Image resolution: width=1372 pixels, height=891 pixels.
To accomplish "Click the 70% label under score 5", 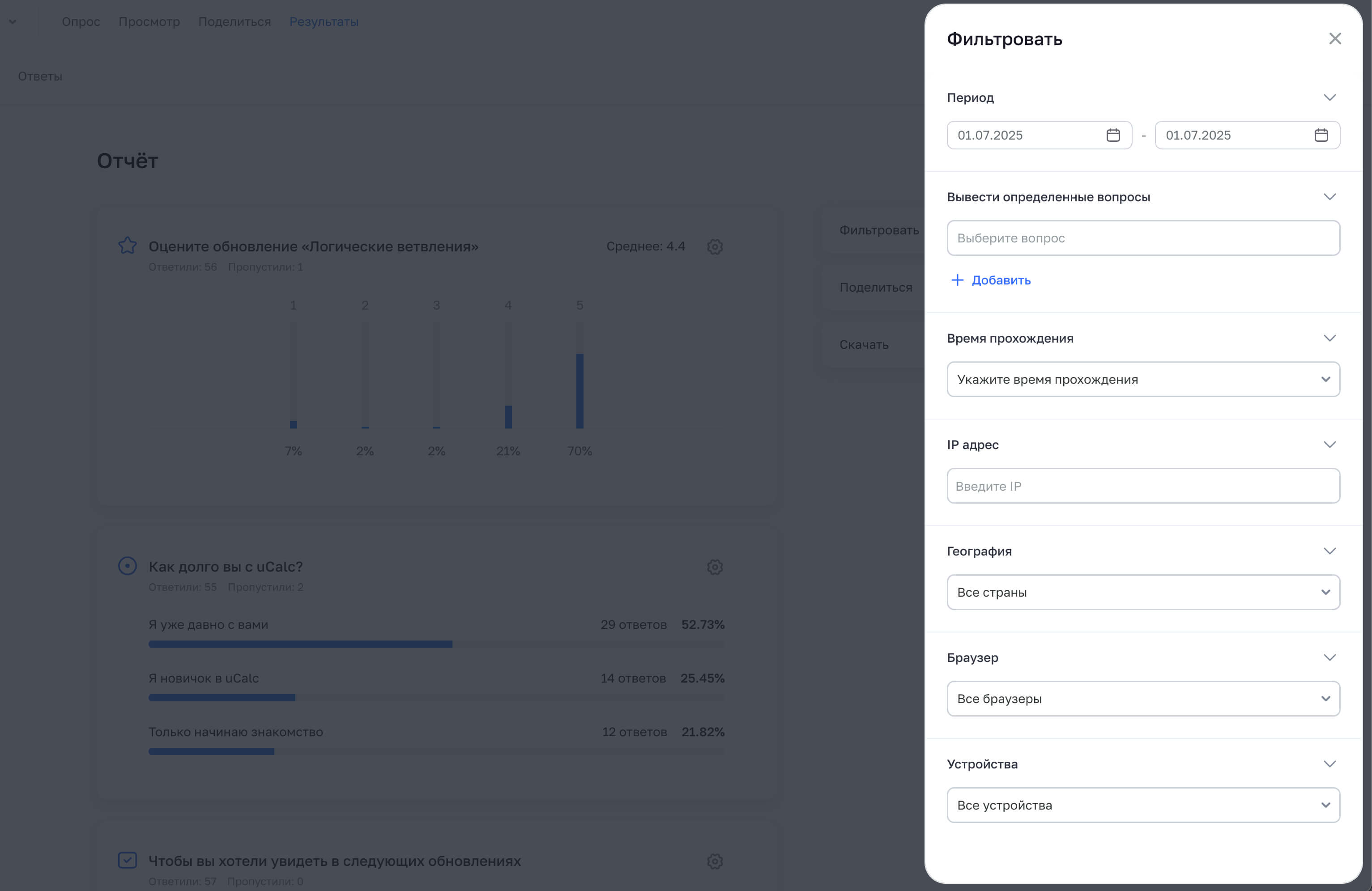I will tap(579, 451).
